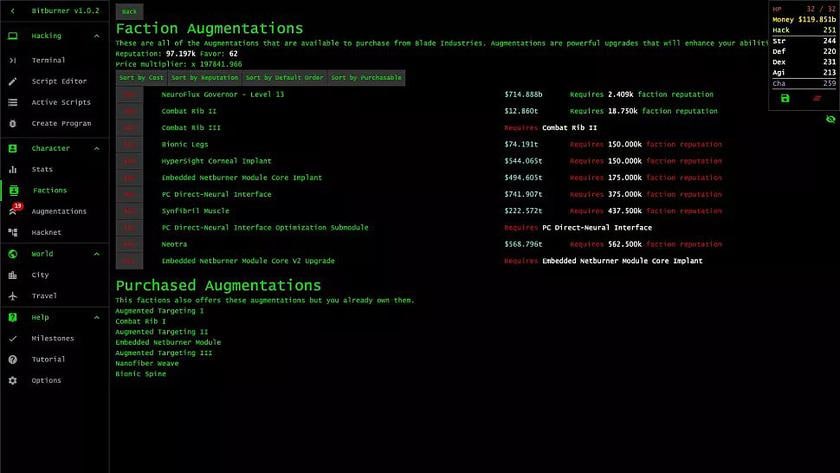
Task: Click the Hacking section laptop icon
Action: click(13, 36)
